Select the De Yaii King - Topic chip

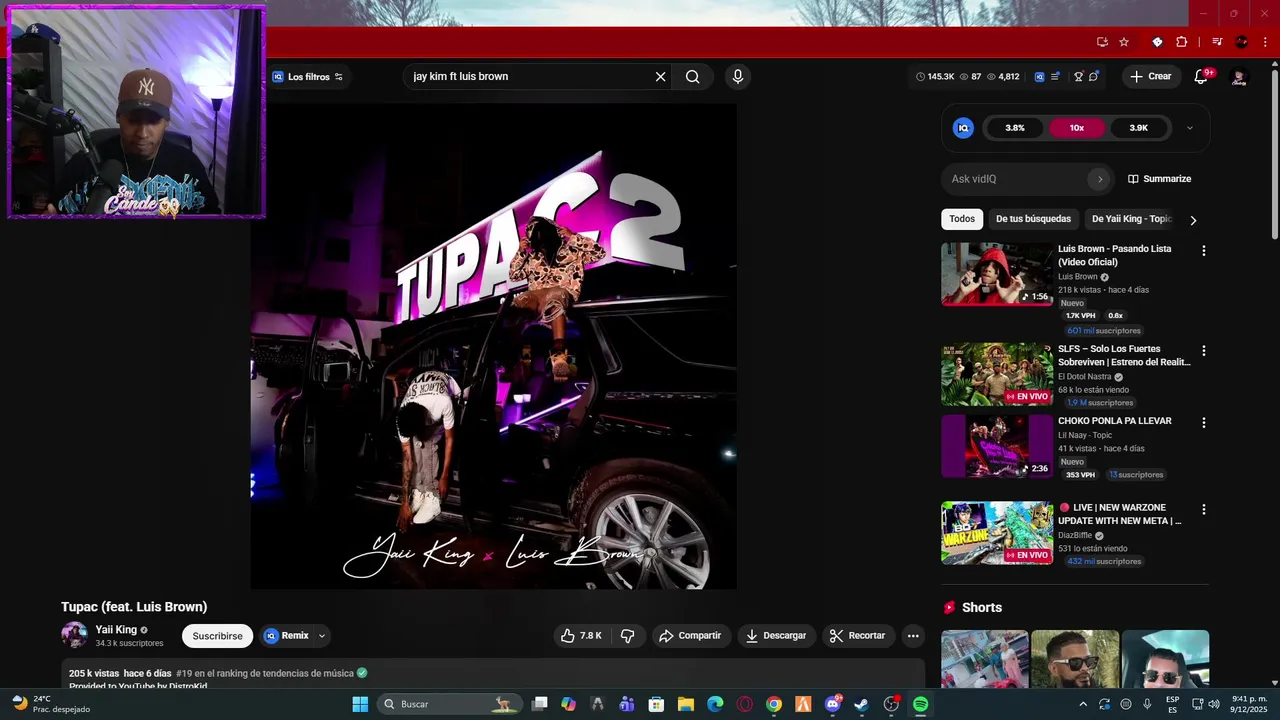[x=1131, y=219]
